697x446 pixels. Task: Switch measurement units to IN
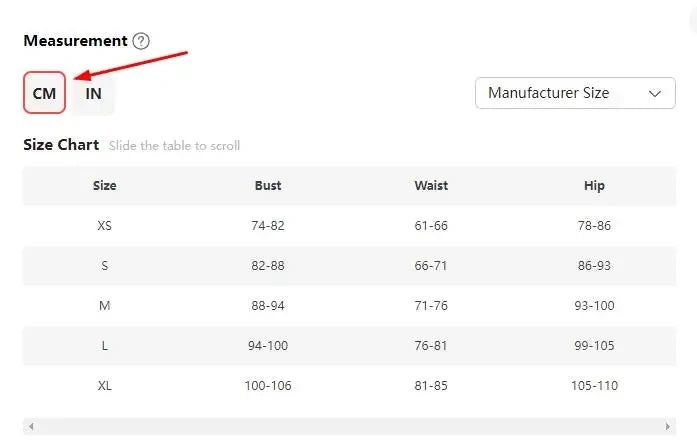click(x=93, y=93)
